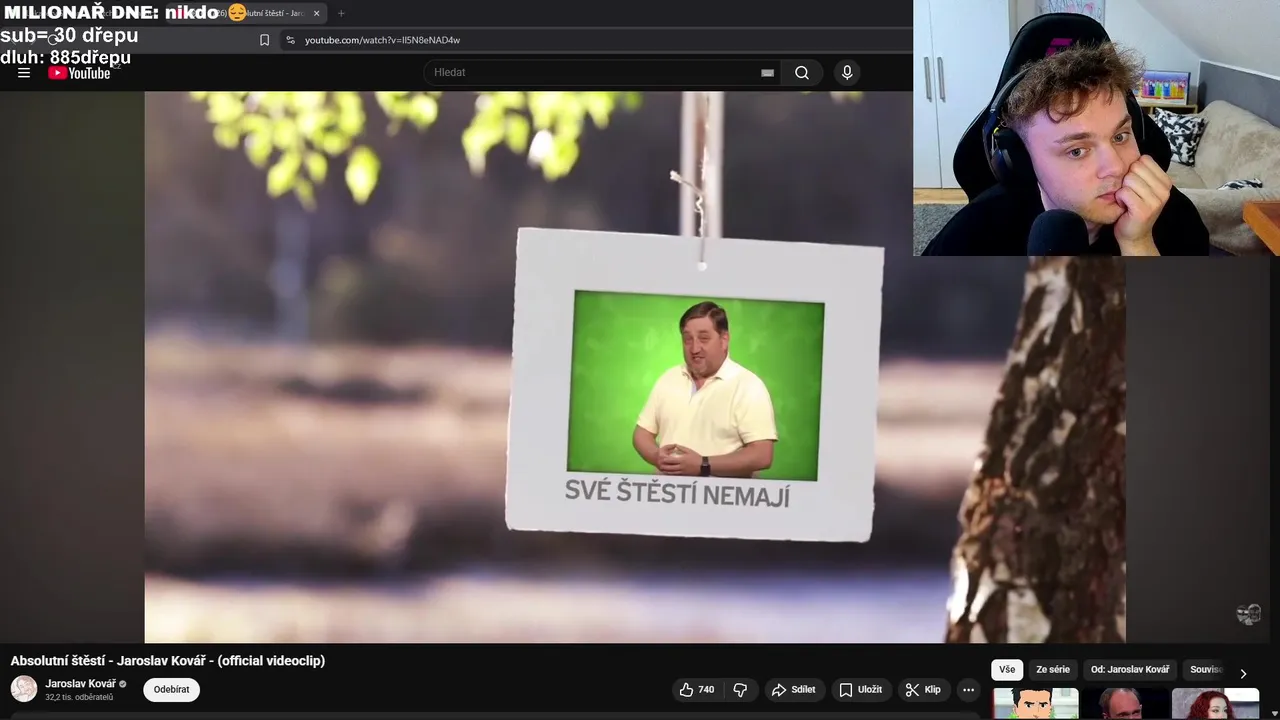This screenshot has height=720, width=1280.
Task: Open Jaroslav Kovář channel name link
Action: tap(81, 684)
